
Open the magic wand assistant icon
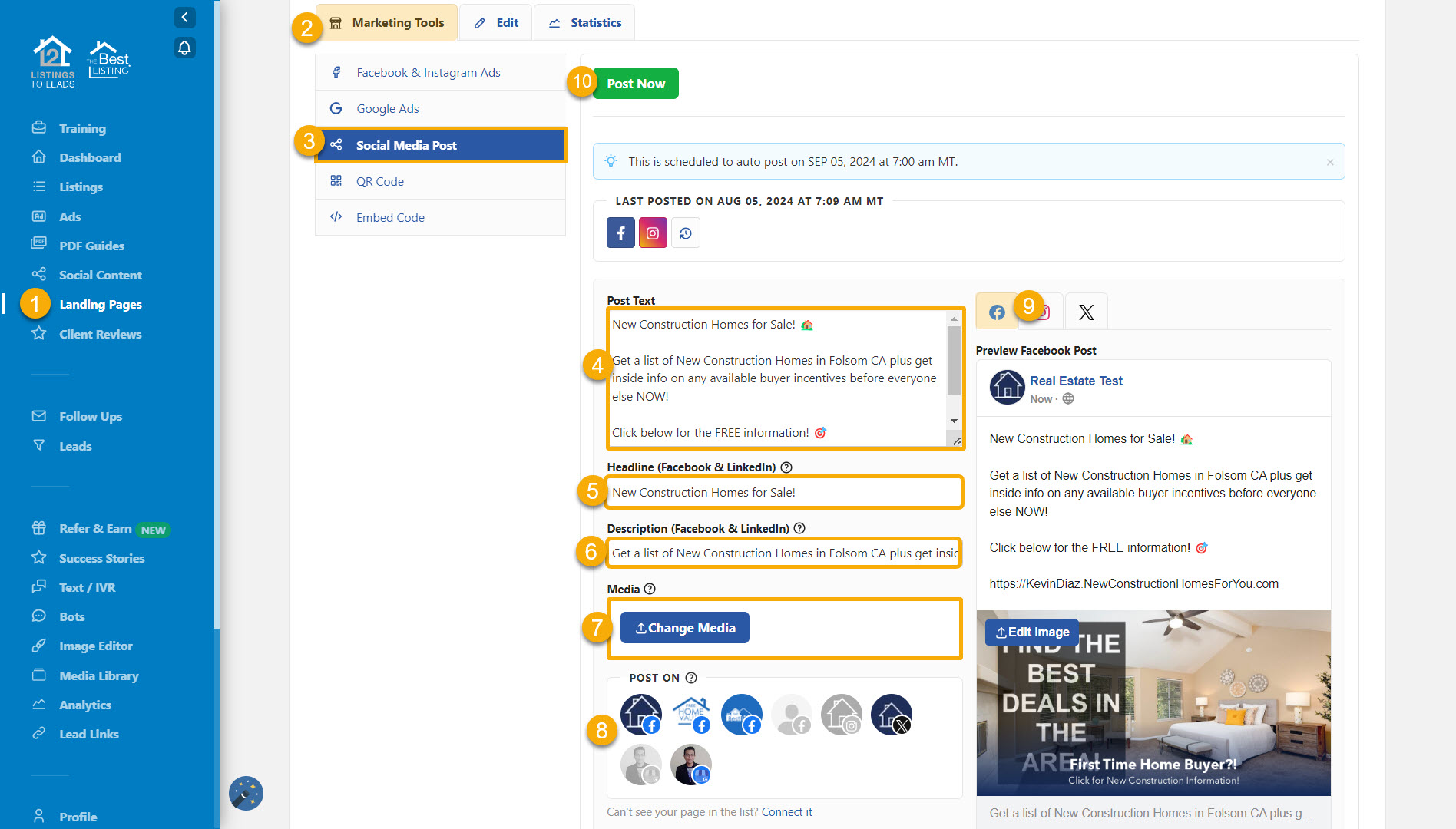[246, 793]
